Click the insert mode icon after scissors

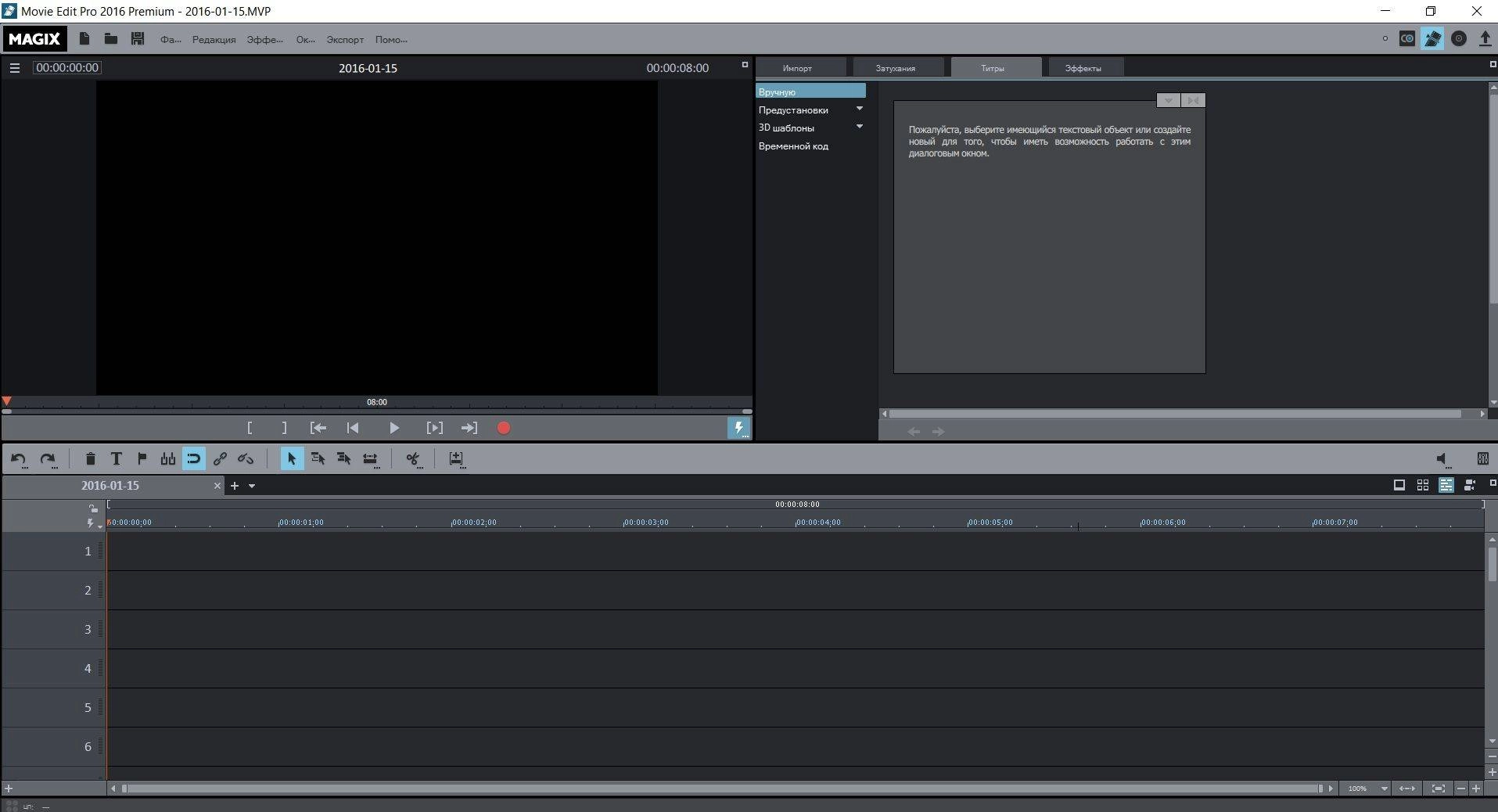(x=457, y=459)
